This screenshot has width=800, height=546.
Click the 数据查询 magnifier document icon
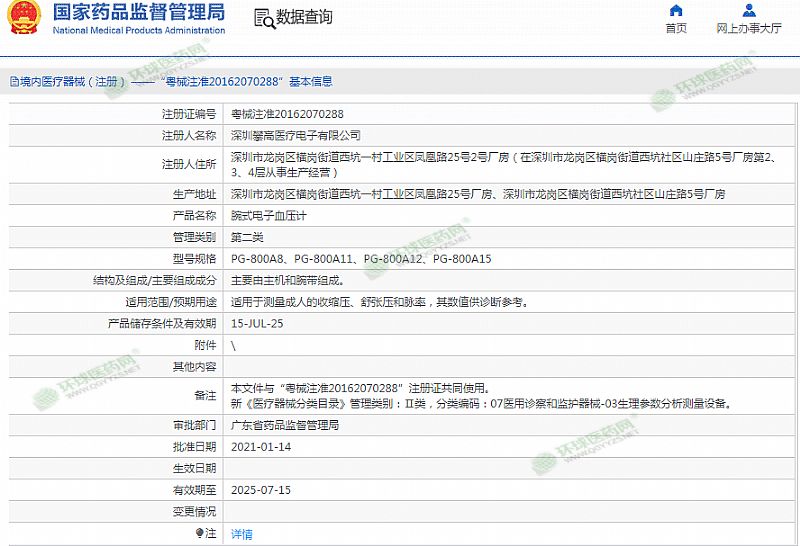263,18
